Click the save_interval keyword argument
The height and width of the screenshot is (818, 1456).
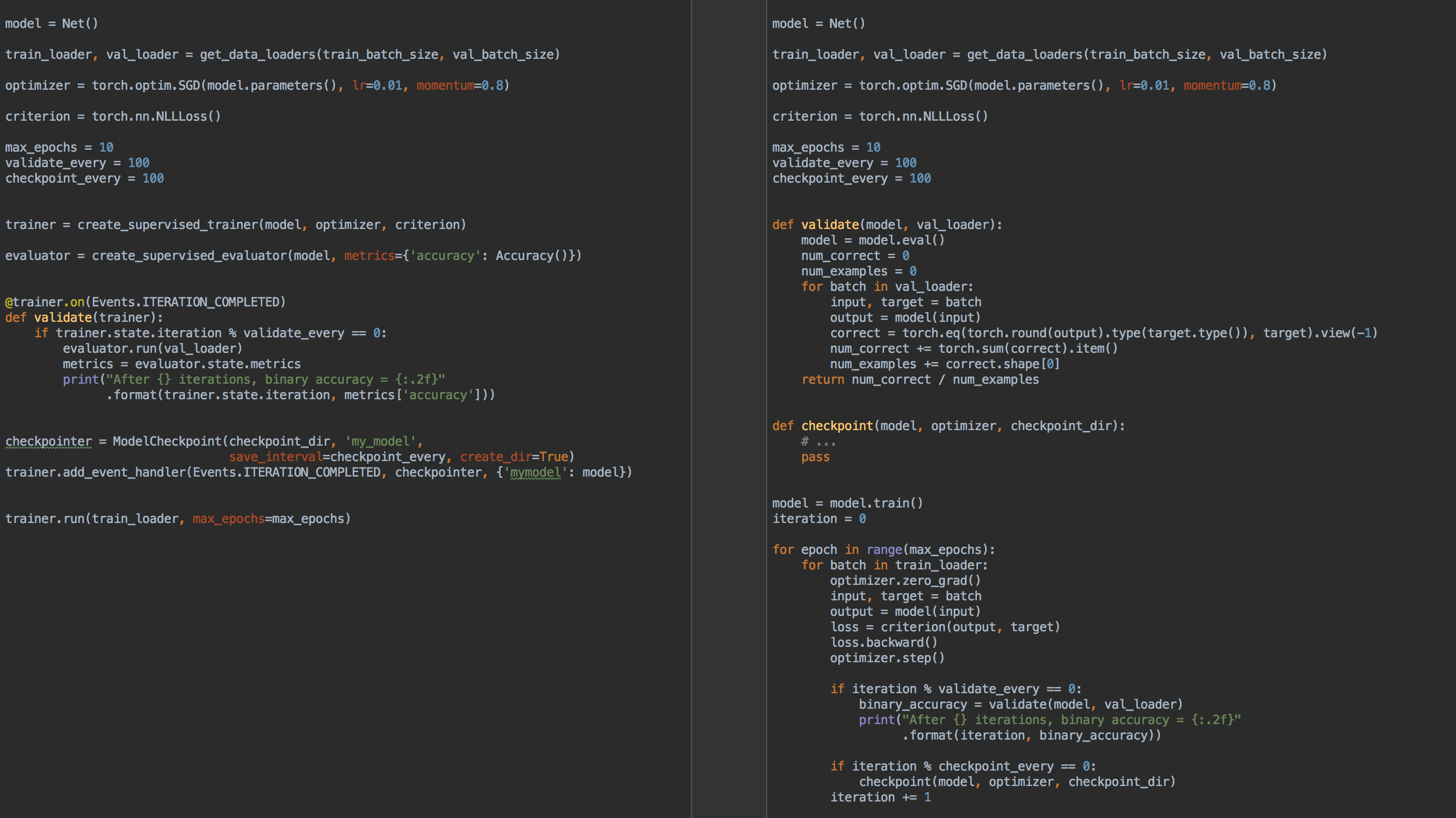275,457
